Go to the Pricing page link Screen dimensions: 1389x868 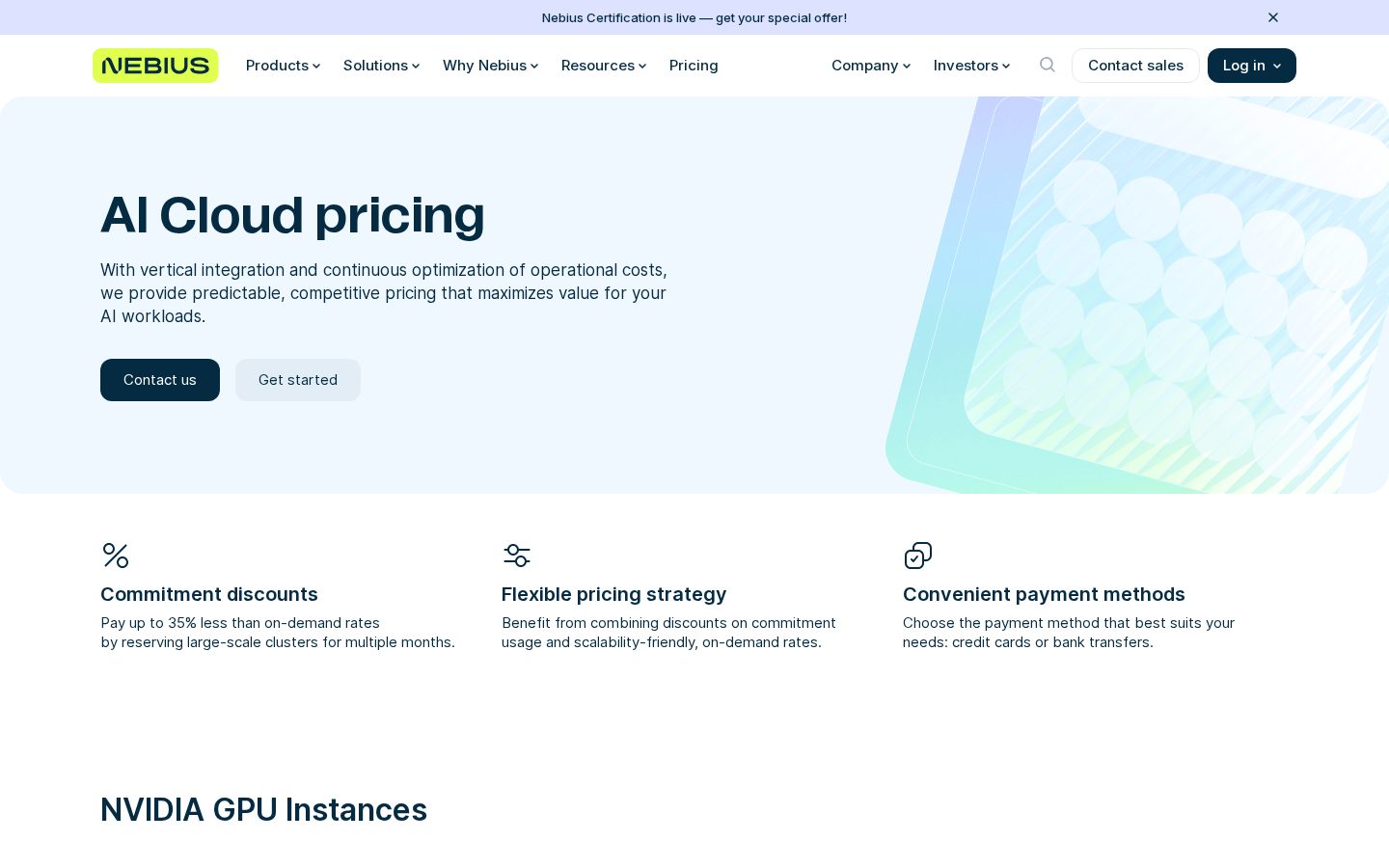[694, 66]
